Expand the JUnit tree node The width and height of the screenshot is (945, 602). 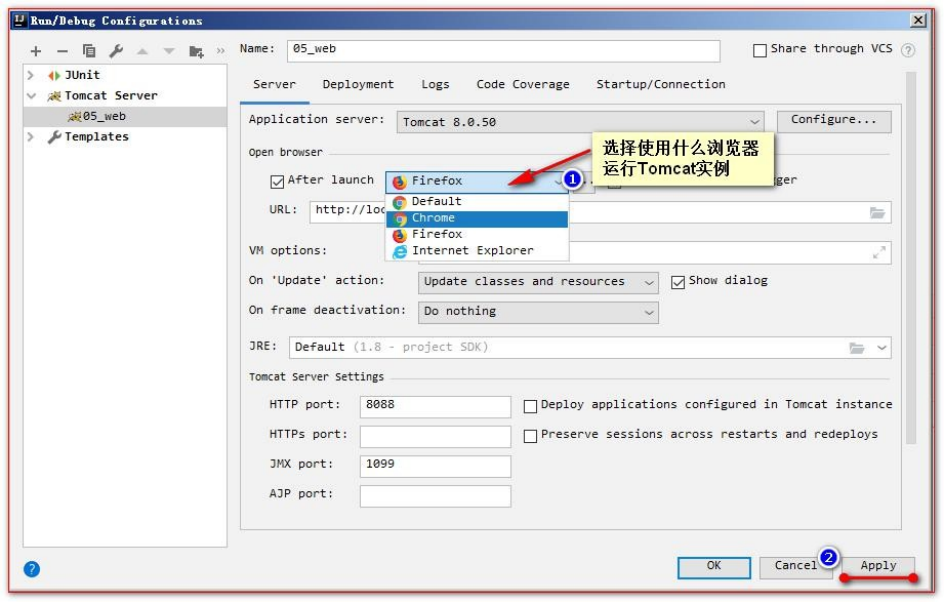pos(31,75)
